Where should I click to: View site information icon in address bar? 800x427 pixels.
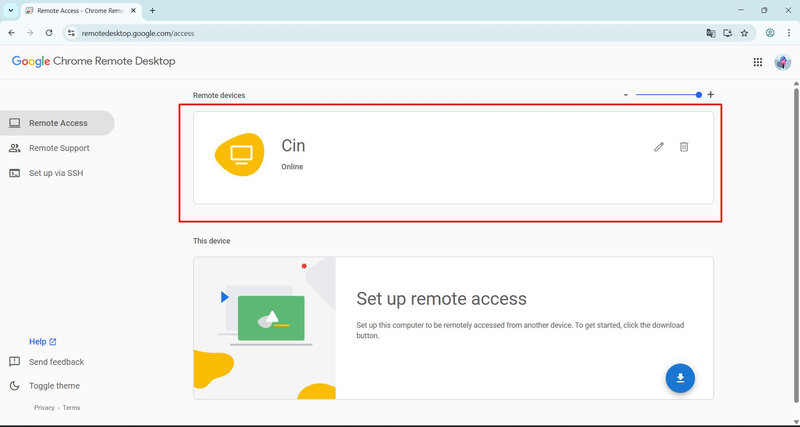pyautogui.click(x=71, y=33)
